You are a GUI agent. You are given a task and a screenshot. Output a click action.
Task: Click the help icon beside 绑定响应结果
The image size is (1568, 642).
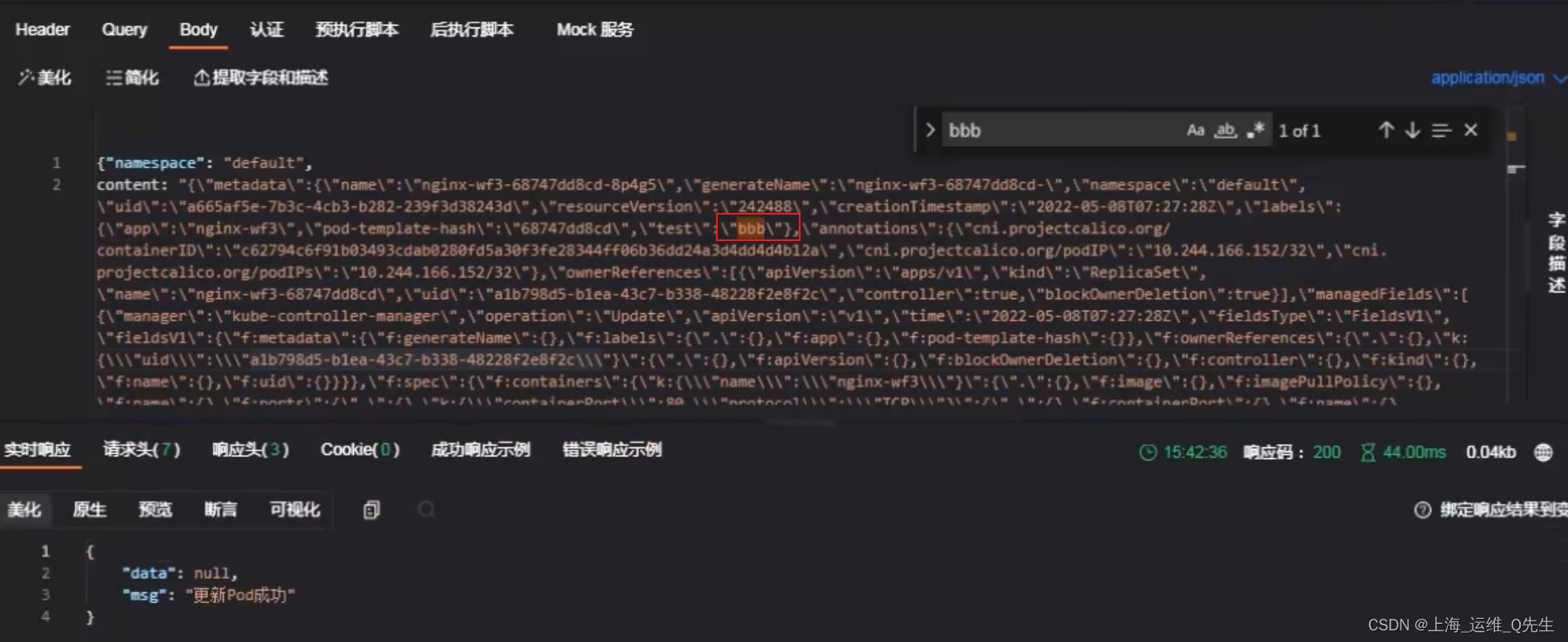[x=1422, y=510]
